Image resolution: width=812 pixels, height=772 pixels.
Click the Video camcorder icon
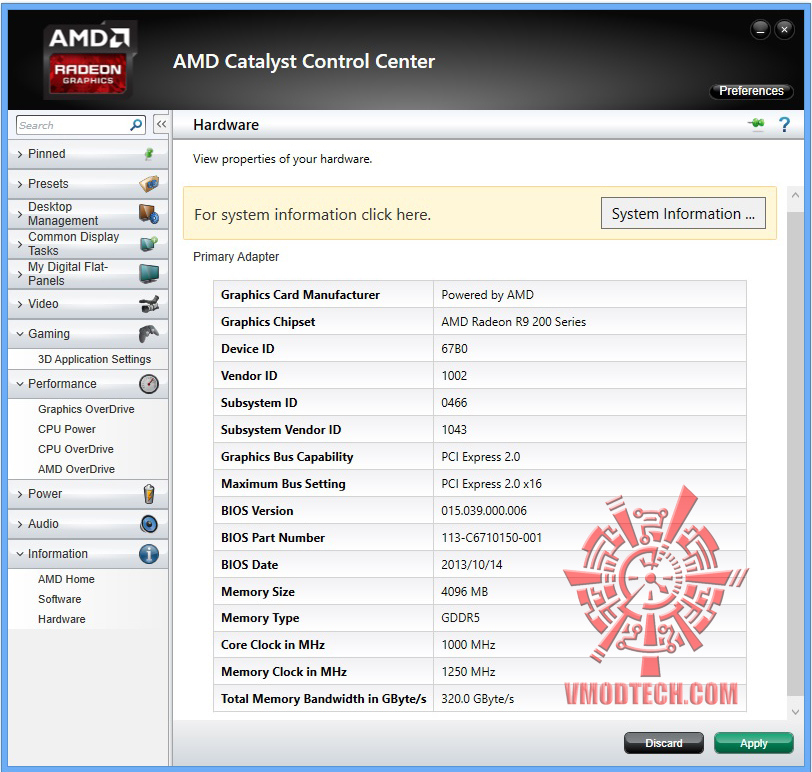[149, 304]
